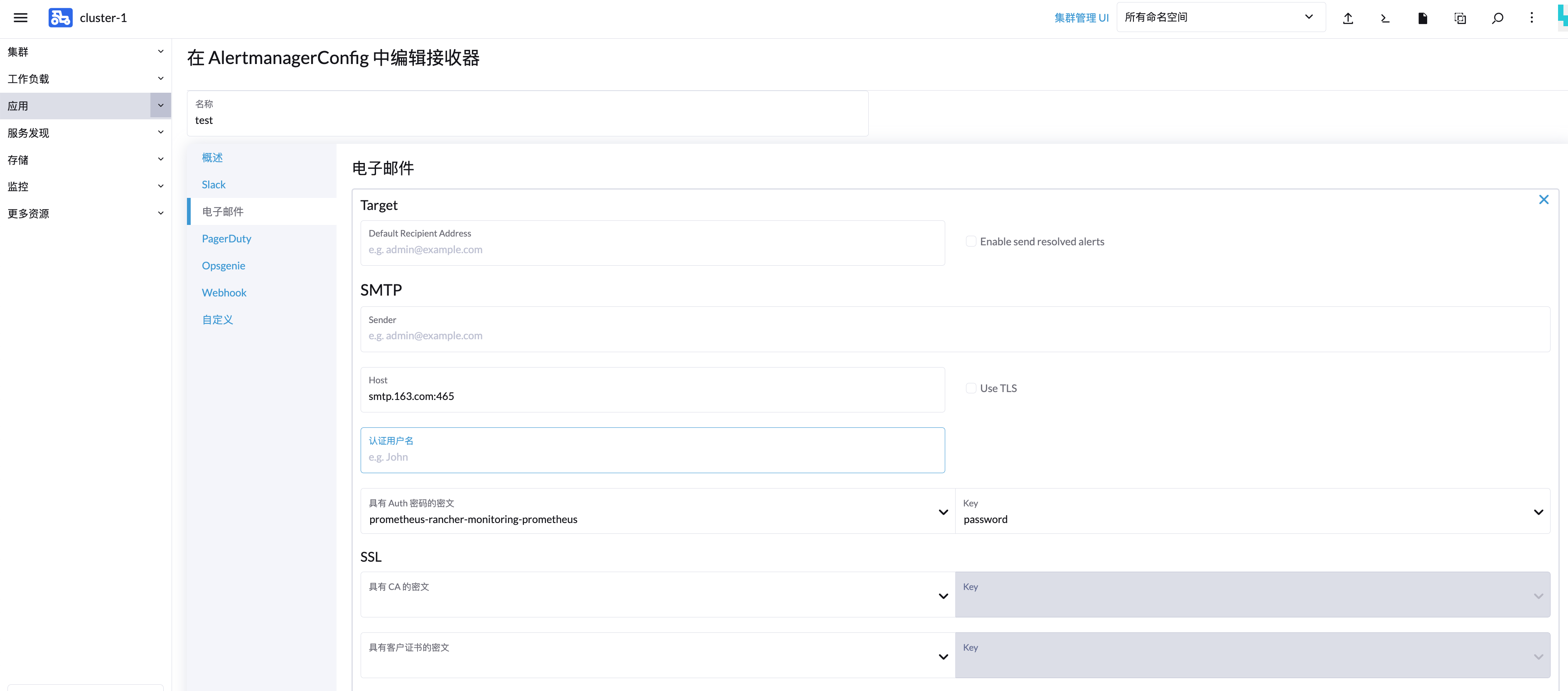Image resolution: width=1568 pixels, height=691 pixels.
Task: Enable send resolved alerts checkbox
Action: point(971,241)
